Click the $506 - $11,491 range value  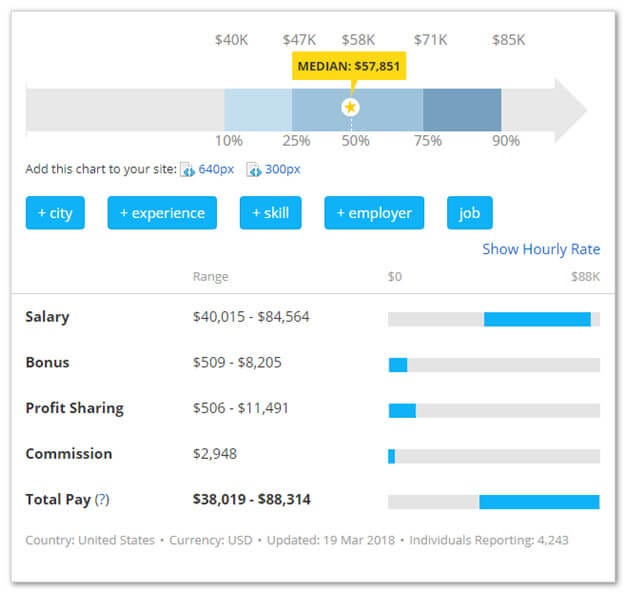pos(241,408)
